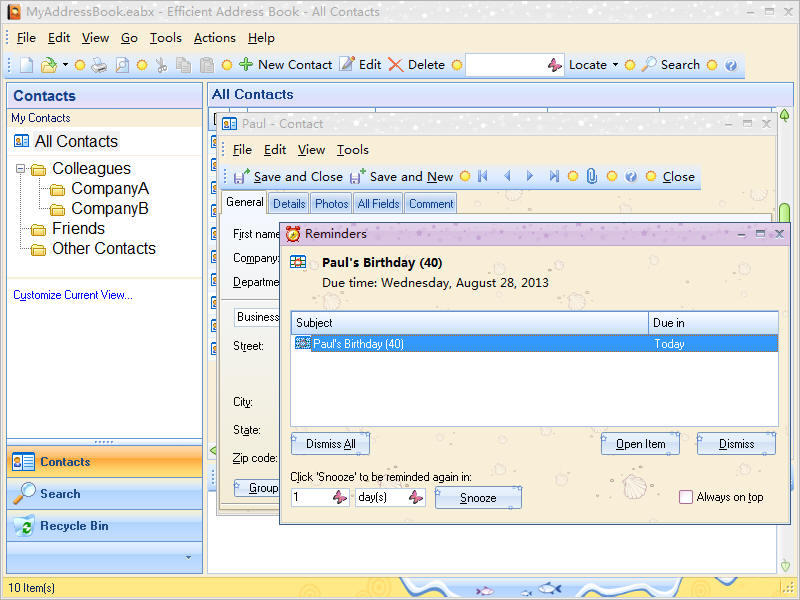Expand navigation pane options arrow at bottom
The width and height of the screenshot is (800, 600).
pos(188,557)
